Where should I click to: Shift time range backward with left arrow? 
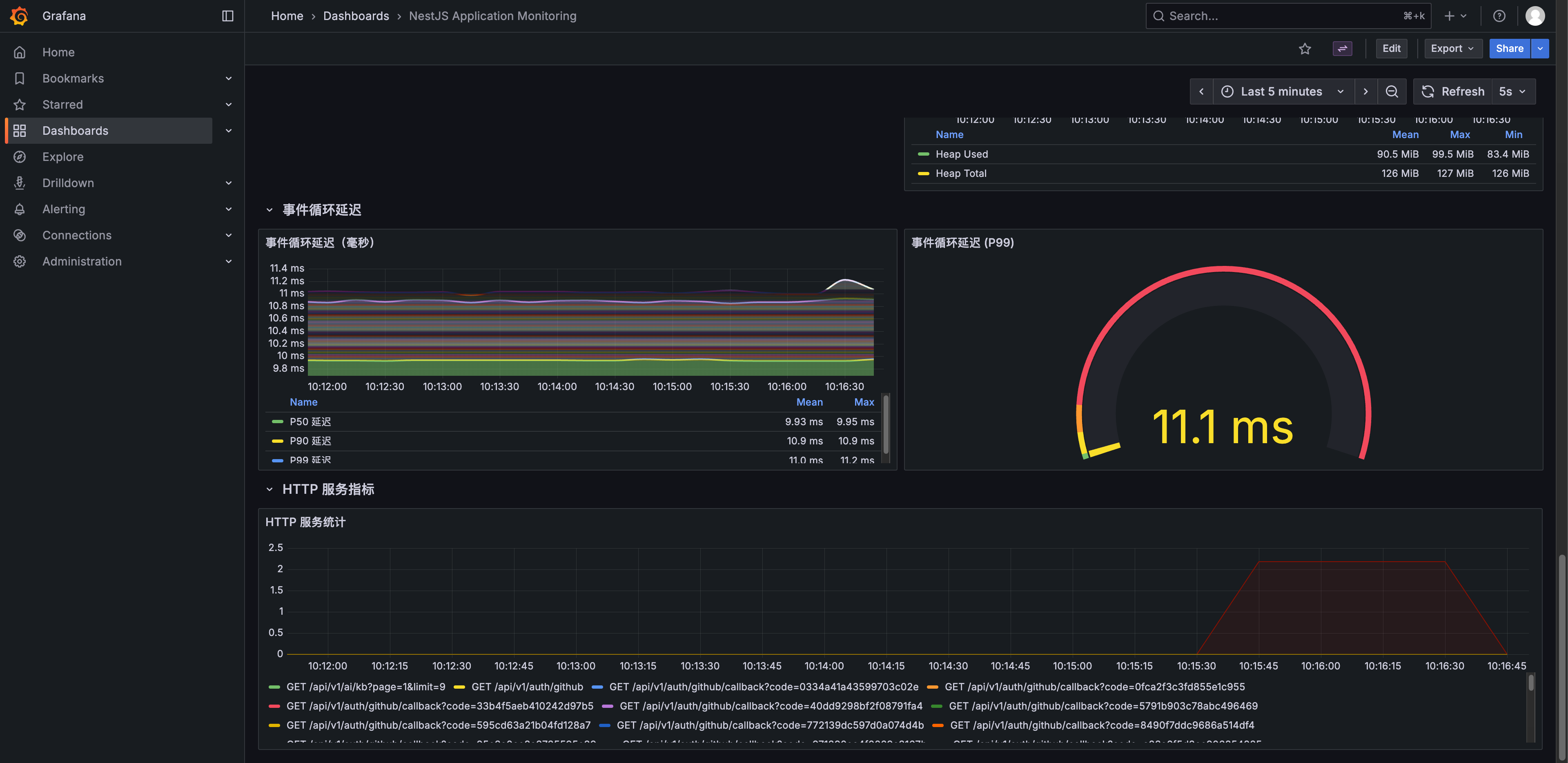coord(1201,91)
